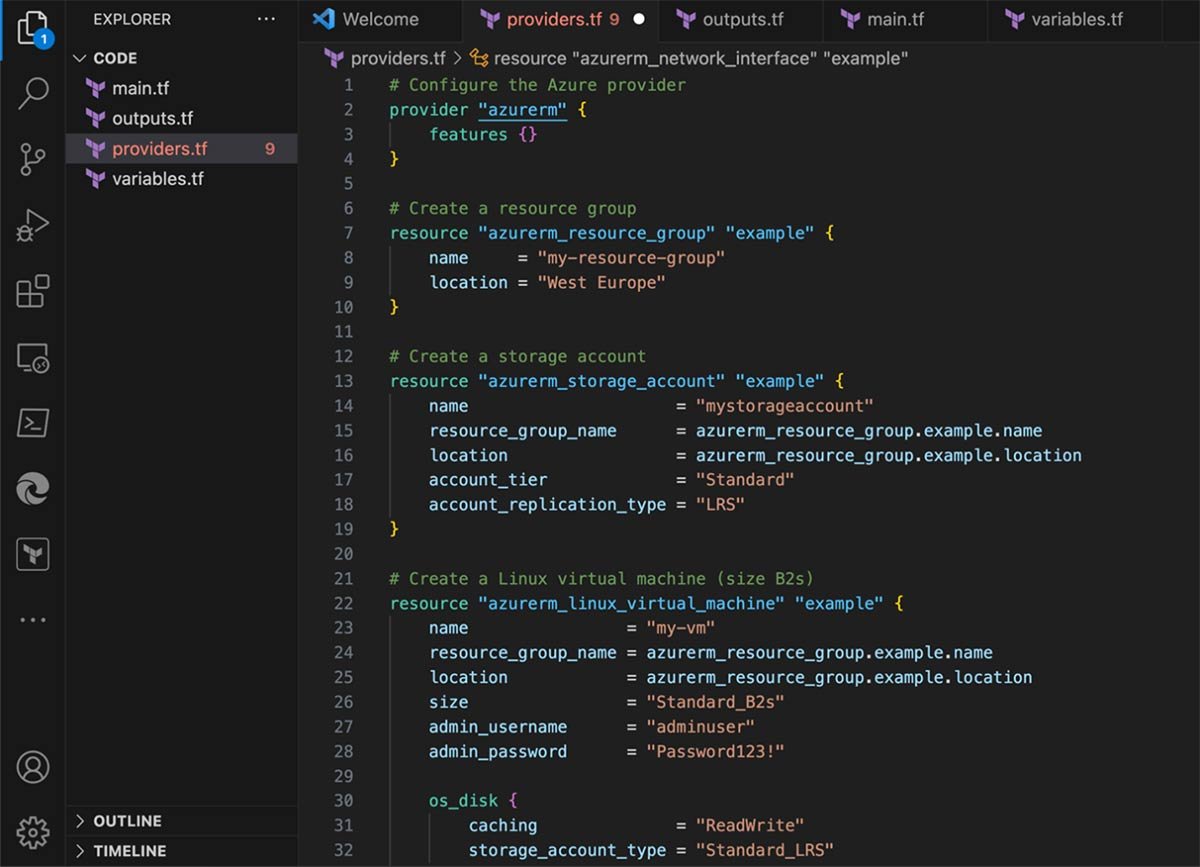1200x867 pixels.
Task: Switch to the outputs.tf tab
Action: pyautogui.click(x=742, y=19)
